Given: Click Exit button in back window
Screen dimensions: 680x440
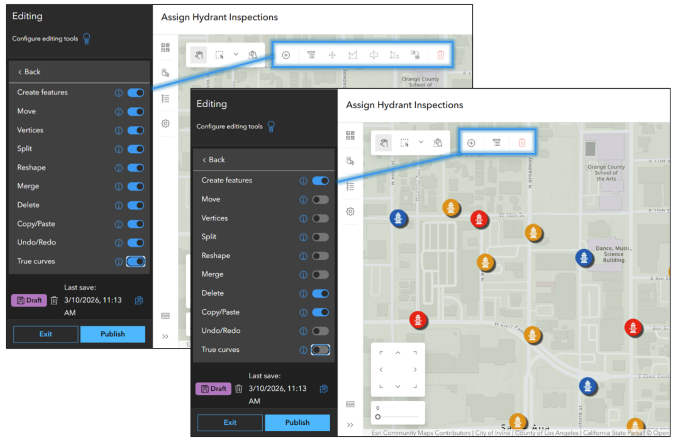Looking at the screenshot, I should click(46, 334).
